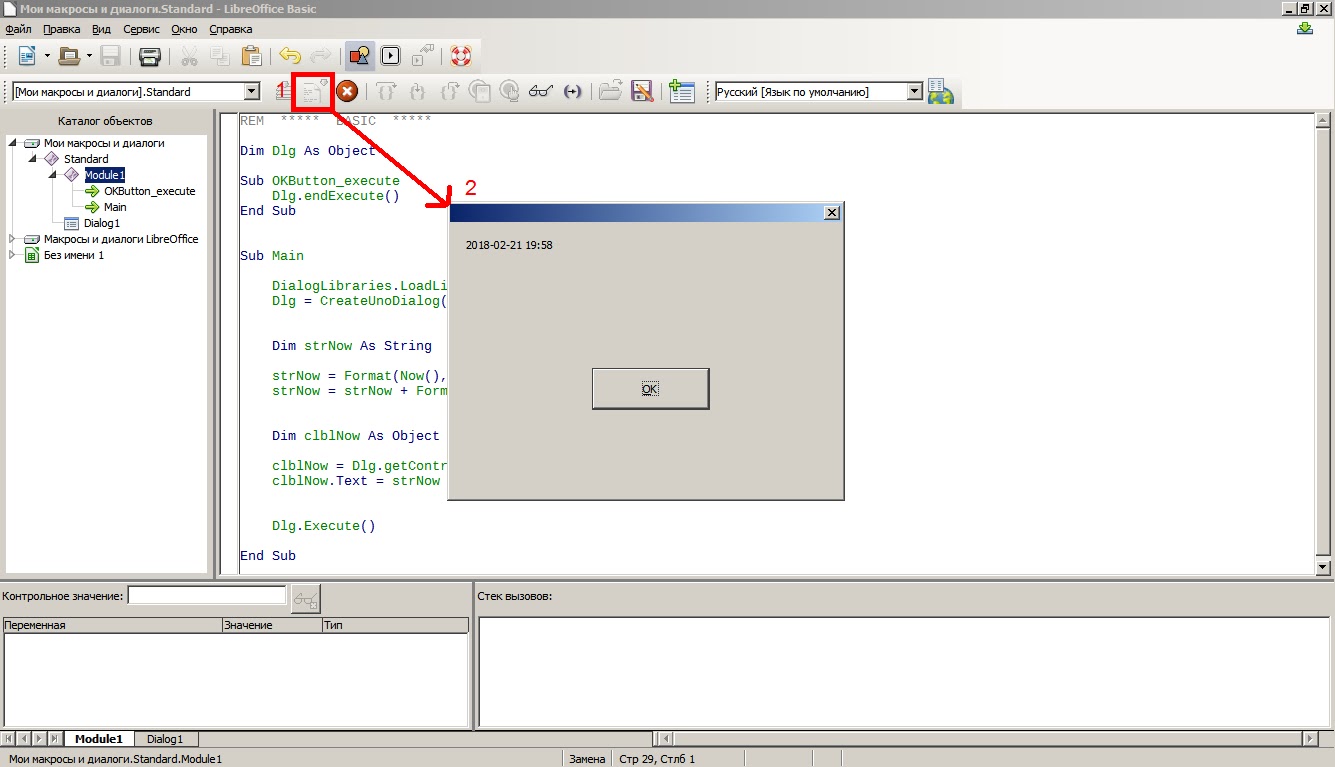Click the Copy icon
Image resolution: width=1335 pixels, height=767 pixels.
pos(220,56)
